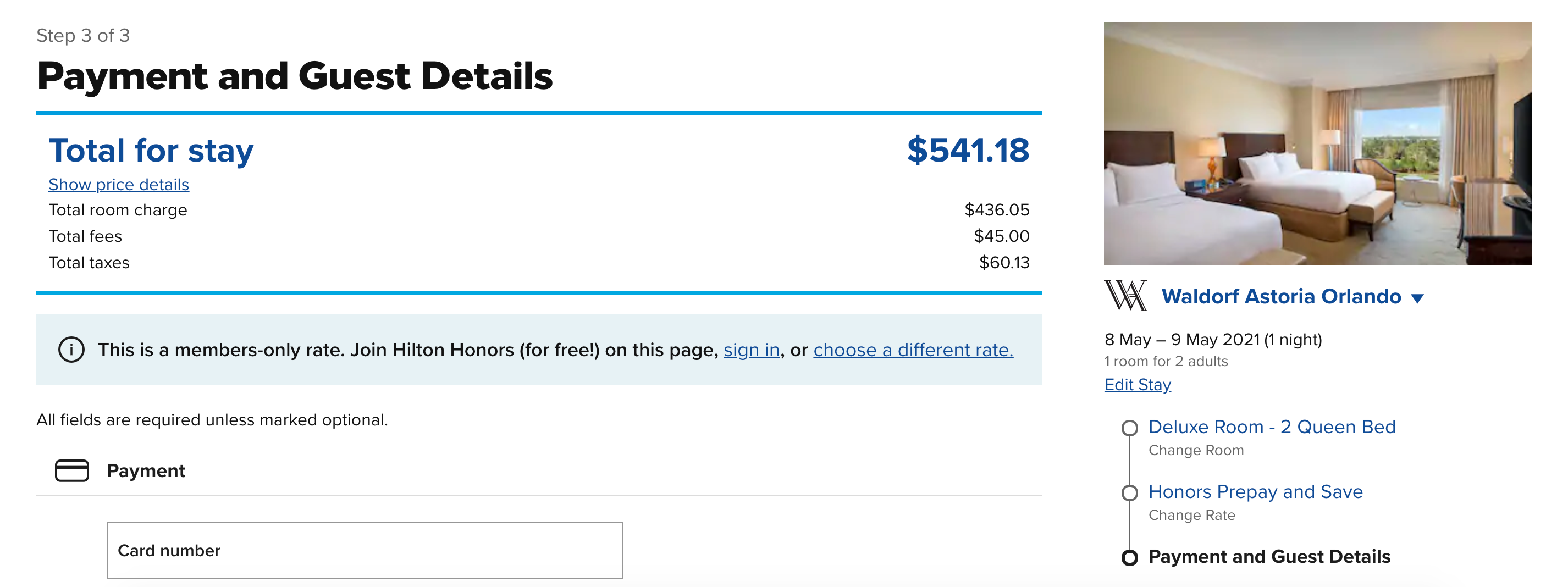
Task: Click the credit card icon beside Payment
Action: tap(72, 470)
